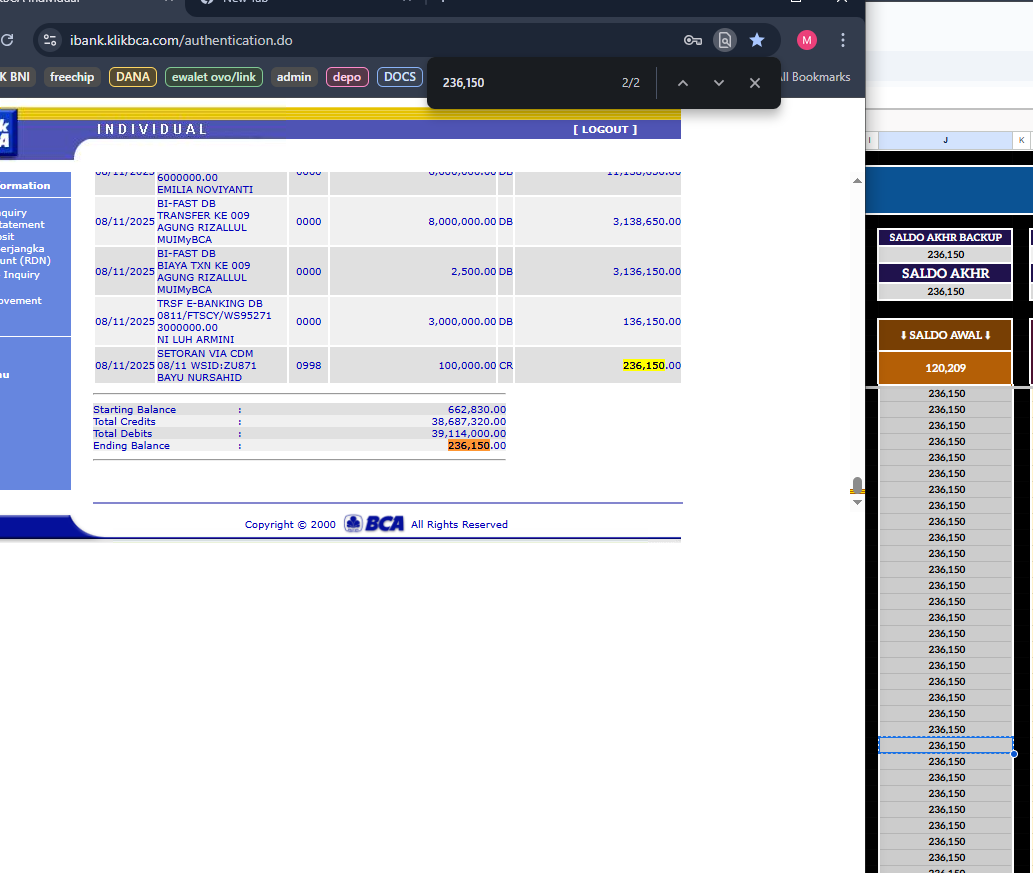Image resolution: width=1033 pixels, height=873 pixels.
Task: Go to next find result
Action: click(719, 83)
